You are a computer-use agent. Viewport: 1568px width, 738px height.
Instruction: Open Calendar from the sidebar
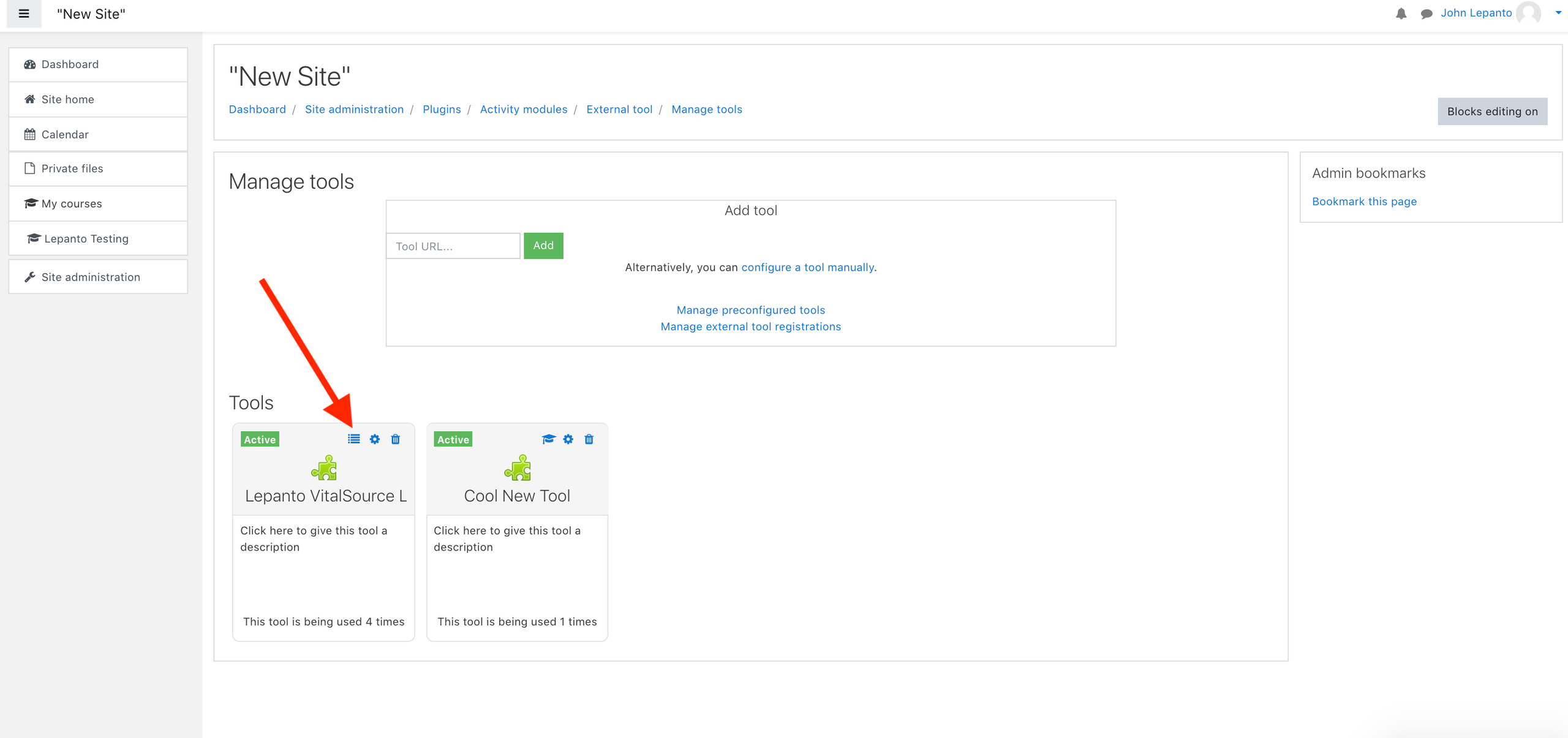98,134
